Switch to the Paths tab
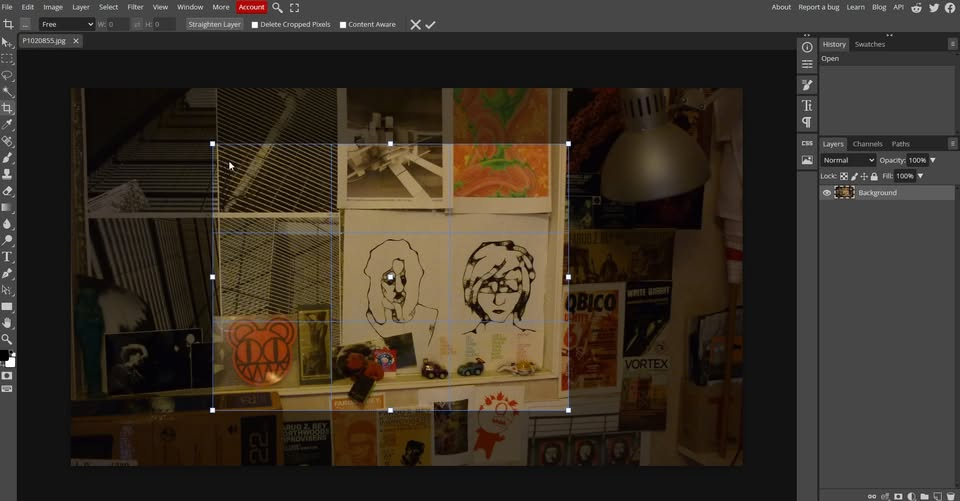960x501 pixels. pos(900,144)
